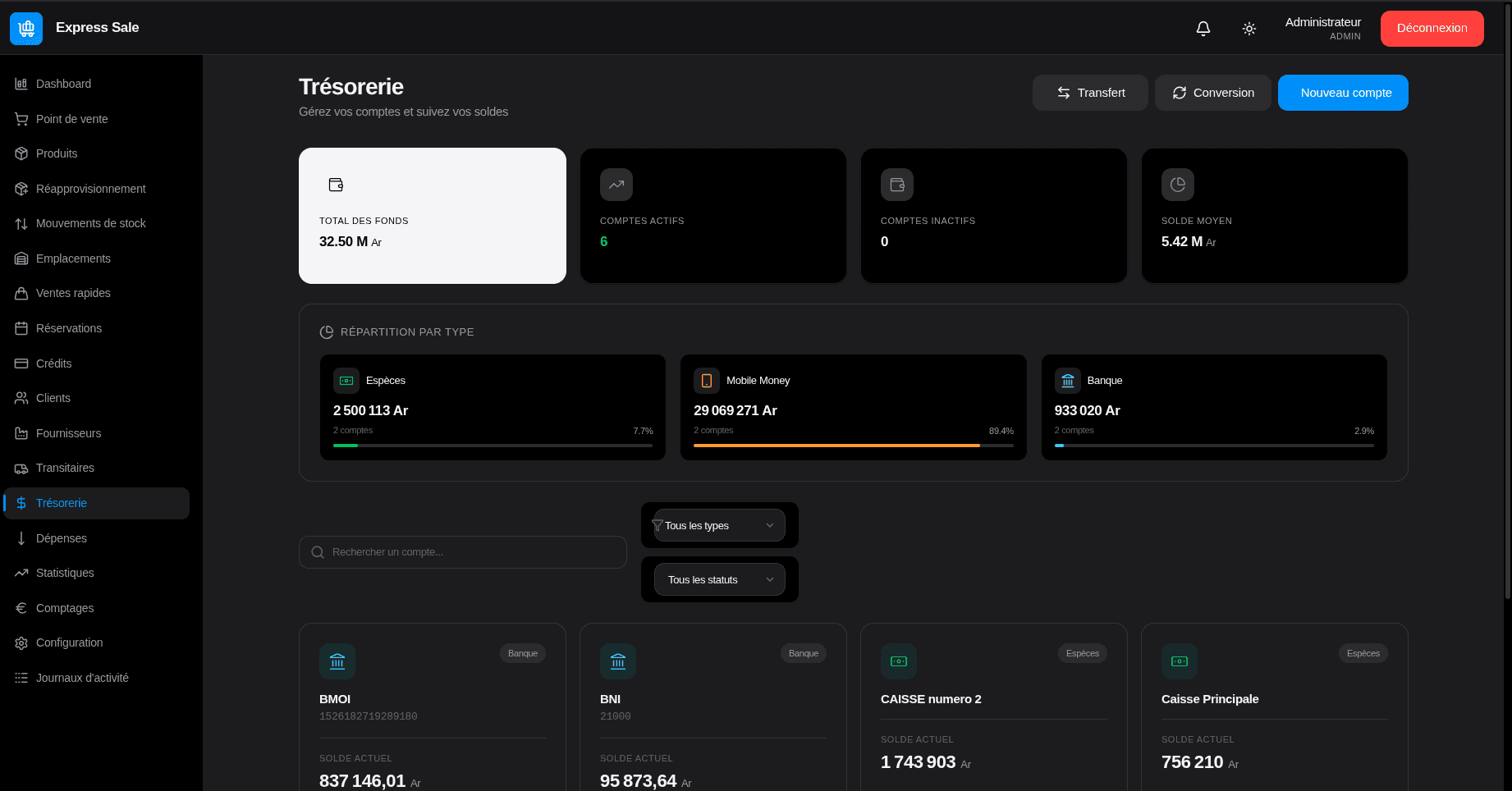Click trend icon in Comptes actifs card
The width and height of the screenshot is (1512, 791).
pyautogui.click(x=616, y=185)
